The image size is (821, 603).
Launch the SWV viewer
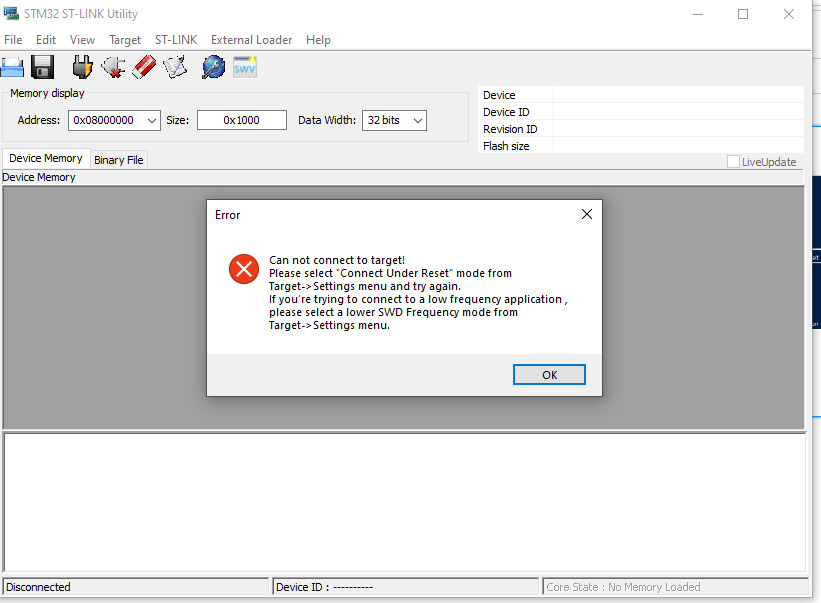pyautogui.click(x=244, y=66)
